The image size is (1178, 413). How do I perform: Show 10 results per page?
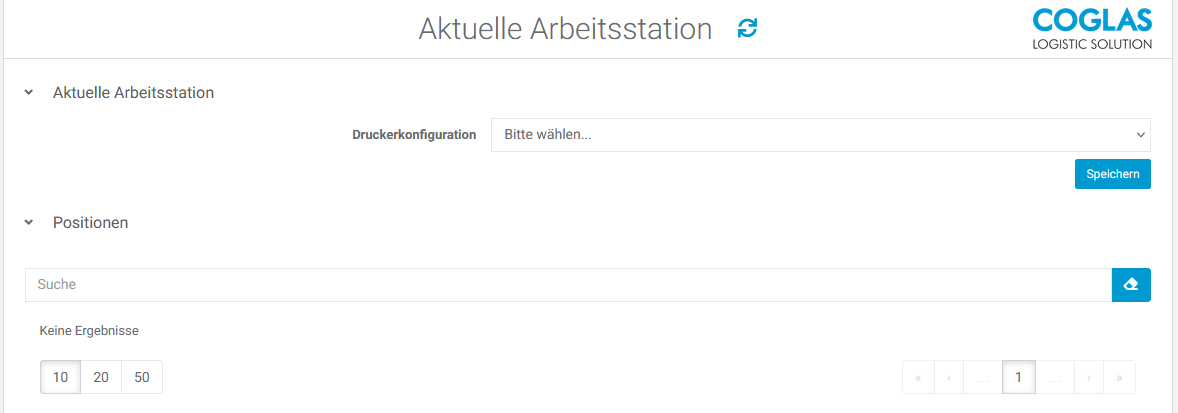coord(61,377)
